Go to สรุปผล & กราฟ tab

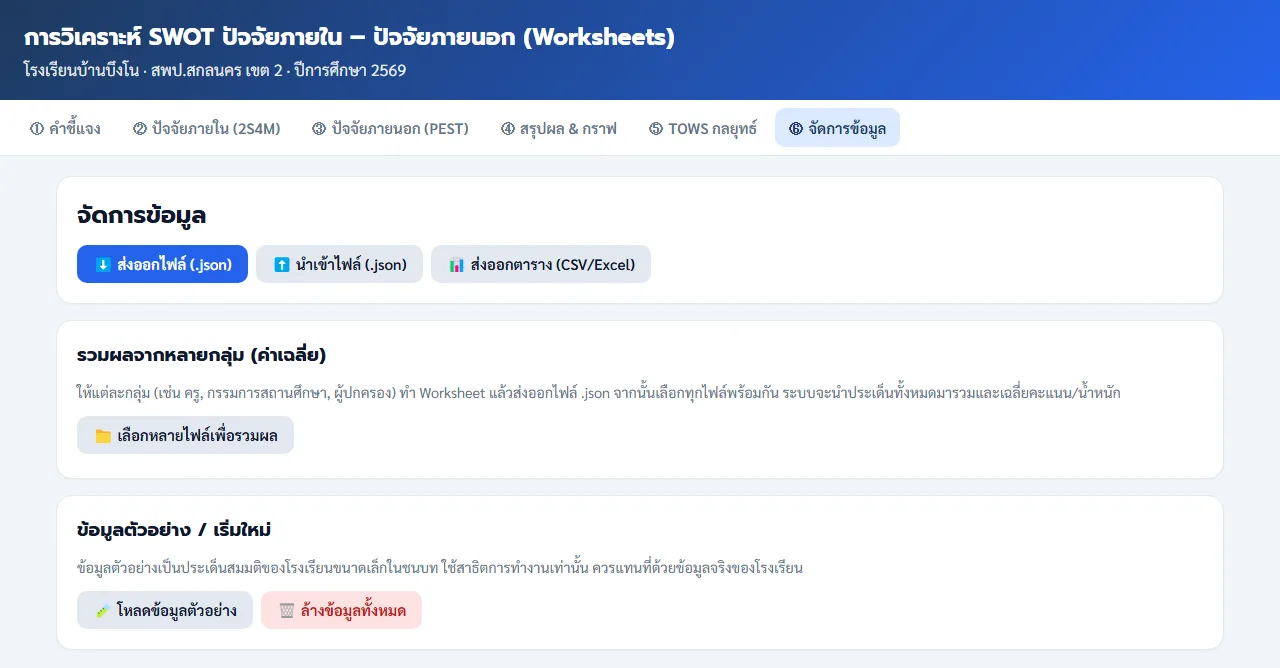(559, 128)
